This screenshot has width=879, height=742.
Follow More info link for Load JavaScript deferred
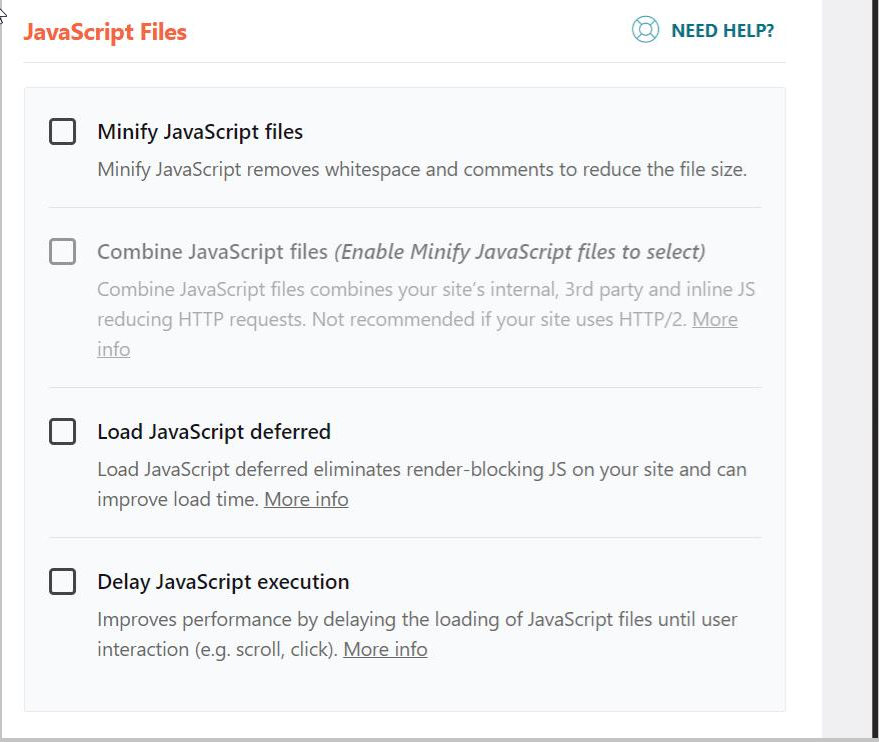pyautogui.click(x=306, y=499)
